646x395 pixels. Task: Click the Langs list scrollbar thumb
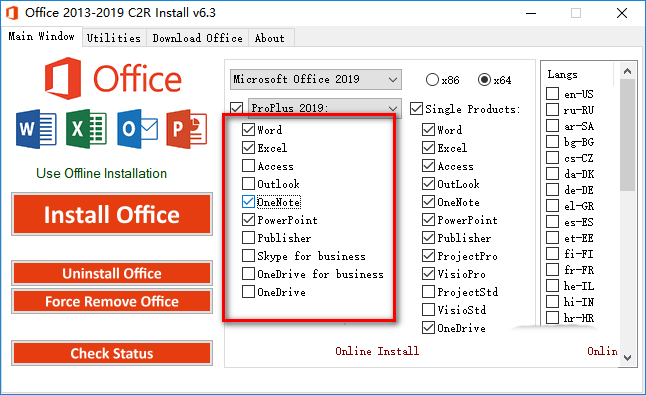tap(627, 135)
